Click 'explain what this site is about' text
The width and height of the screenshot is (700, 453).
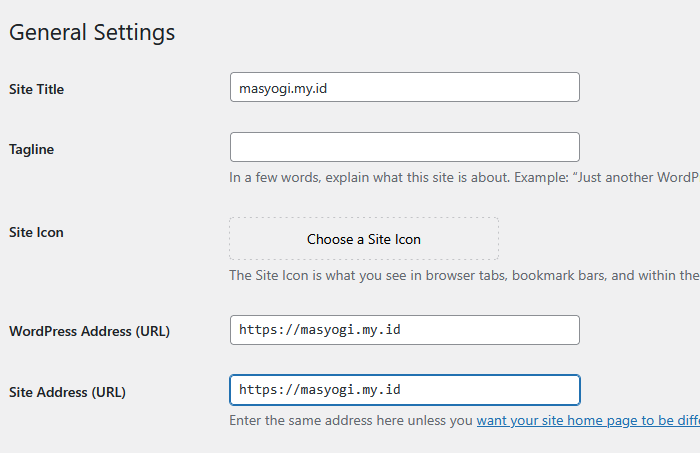[x=412, y=177]
